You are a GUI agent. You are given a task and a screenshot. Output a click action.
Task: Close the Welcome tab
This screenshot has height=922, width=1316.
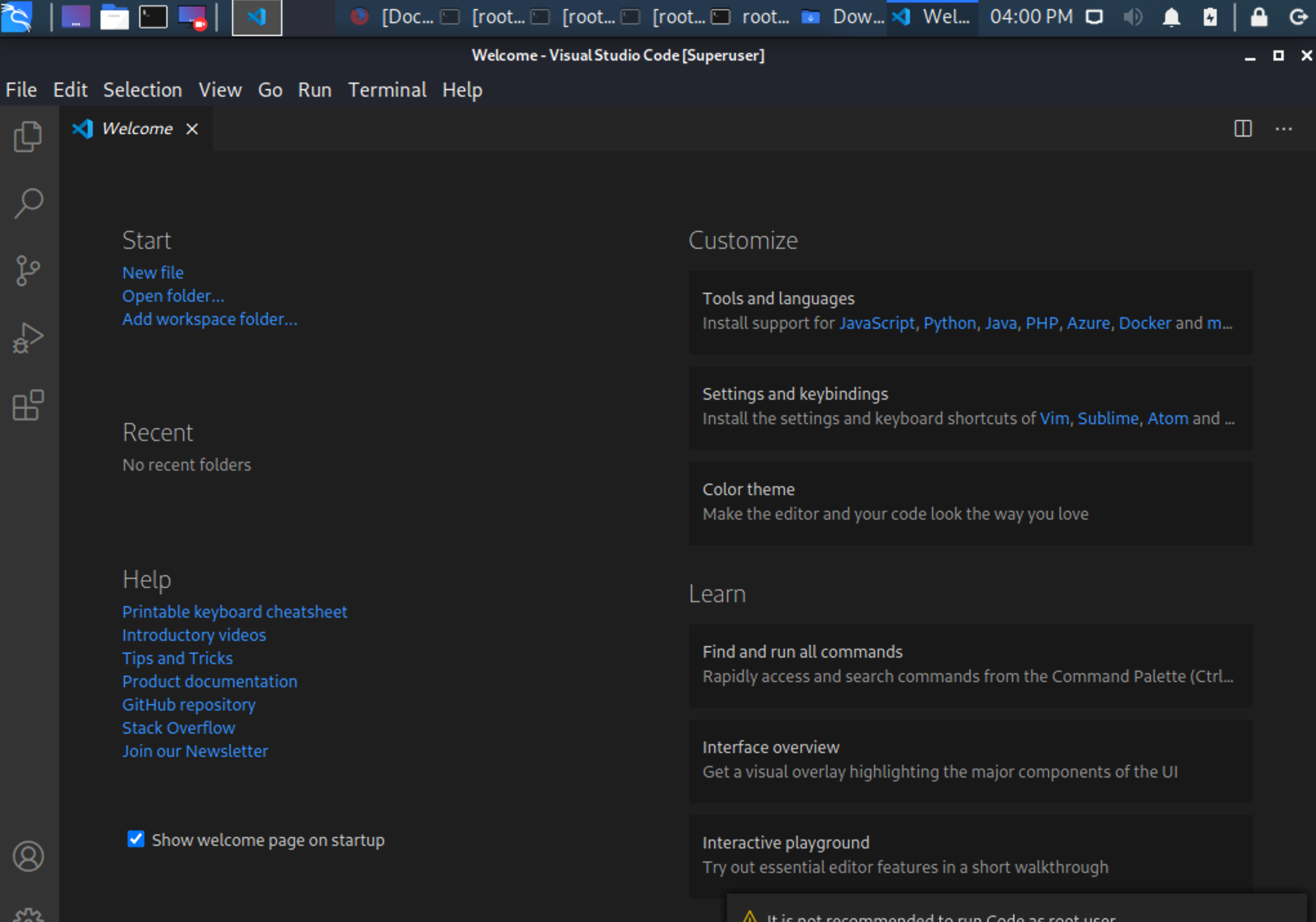pos(192,129)
